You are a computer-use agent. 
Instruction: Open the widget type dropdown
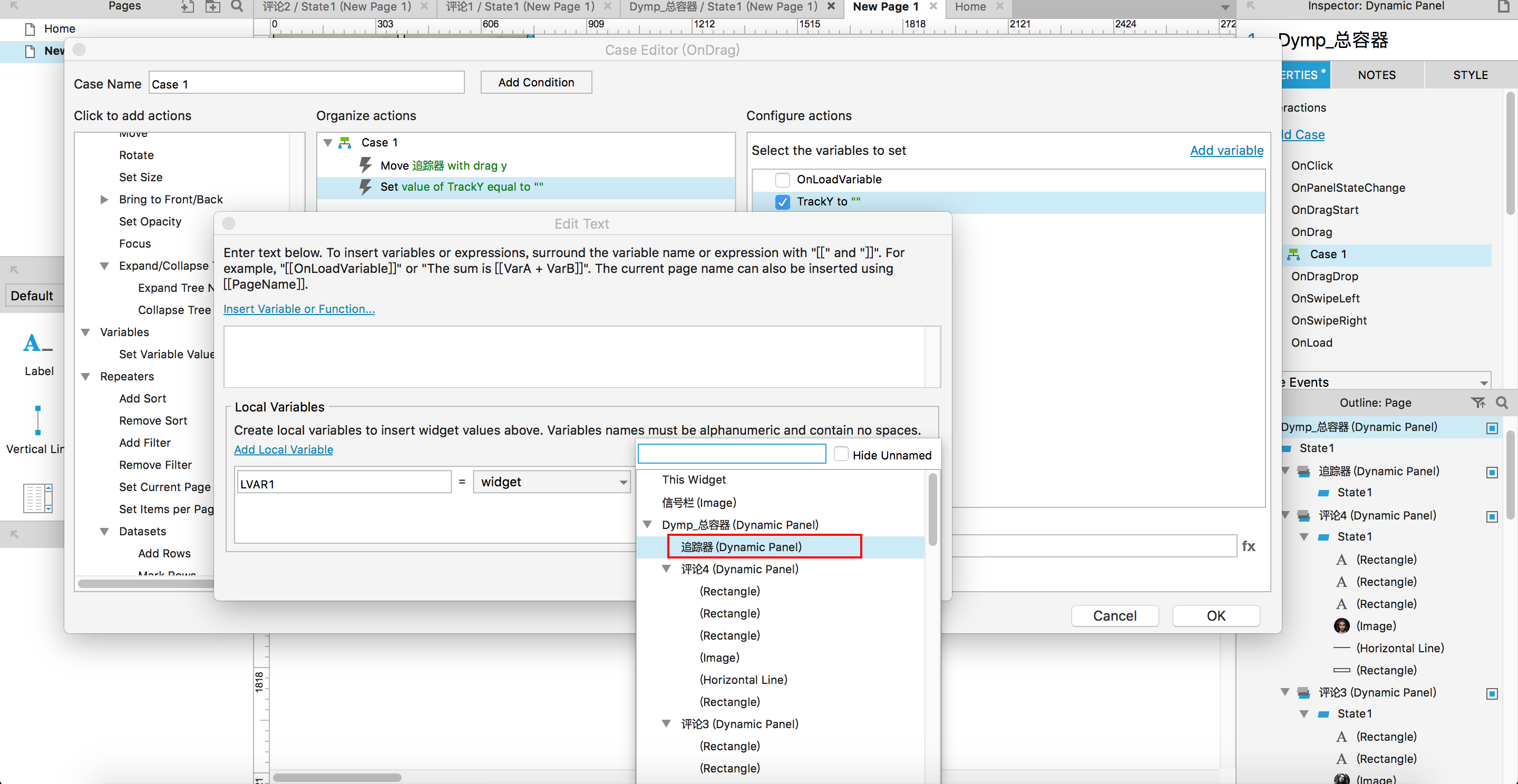[x=551, y=482]
